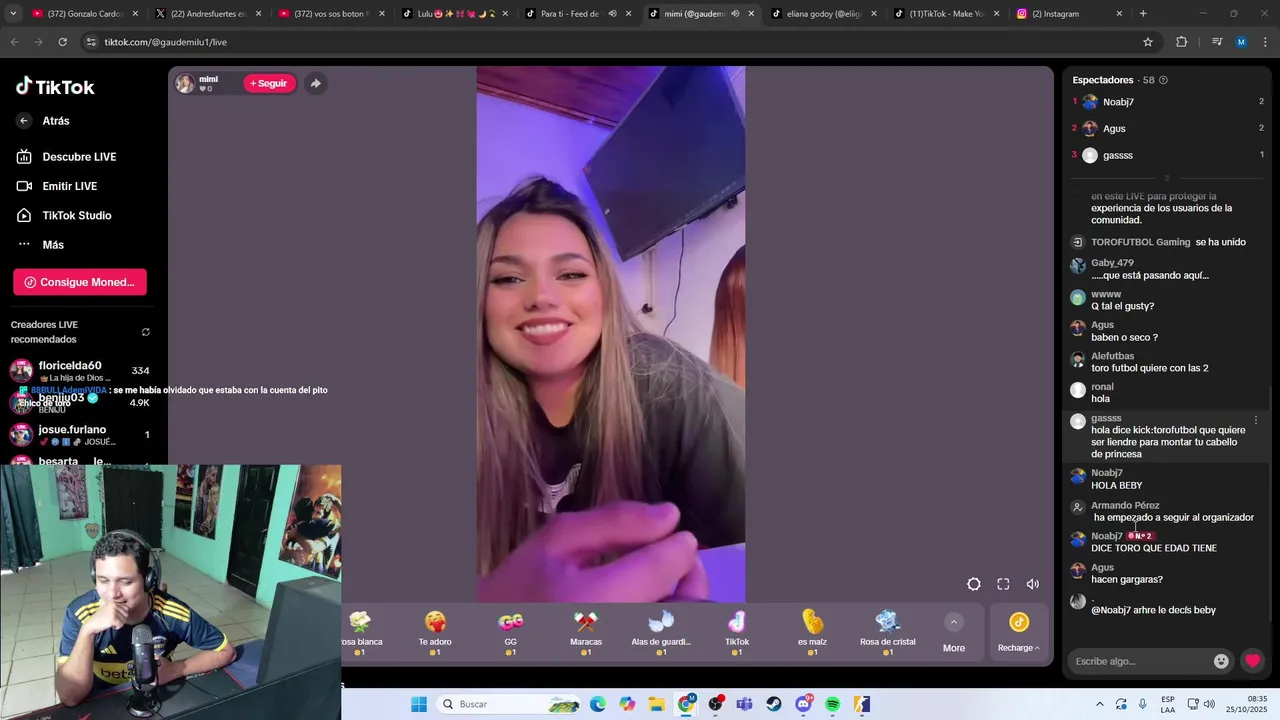Show hidden system tray icons
The image size is (1280, 720).
(1100, 704)
